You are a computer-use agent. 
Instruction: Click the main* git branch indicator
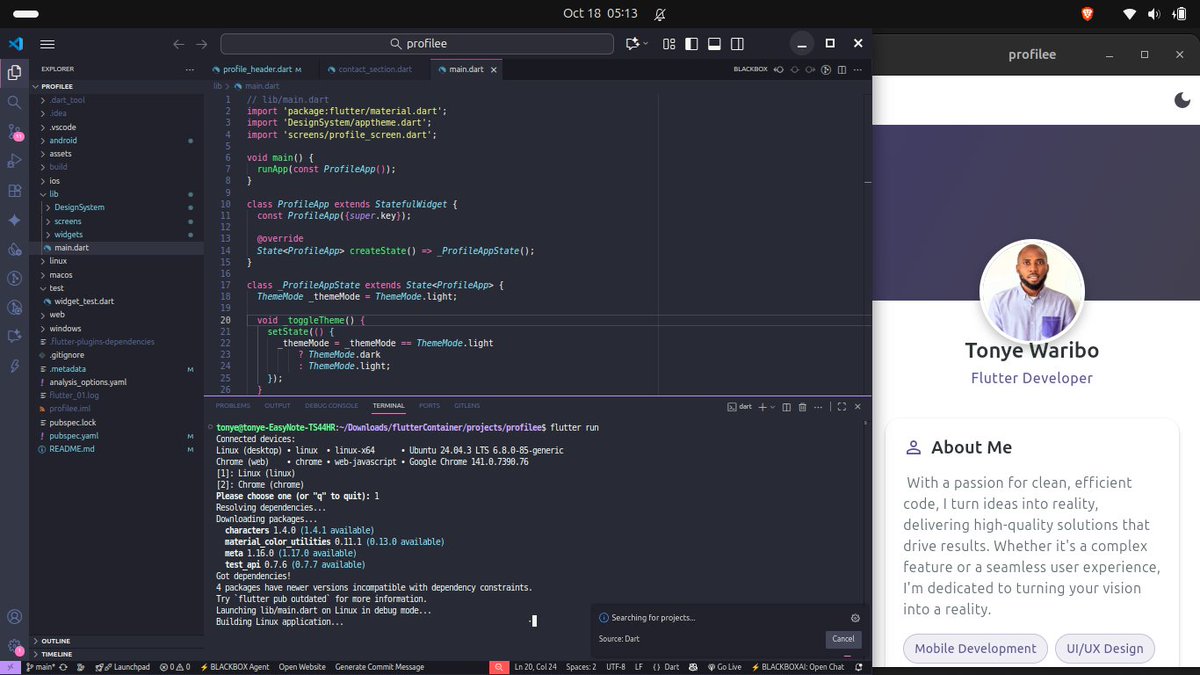coord(42,667)
